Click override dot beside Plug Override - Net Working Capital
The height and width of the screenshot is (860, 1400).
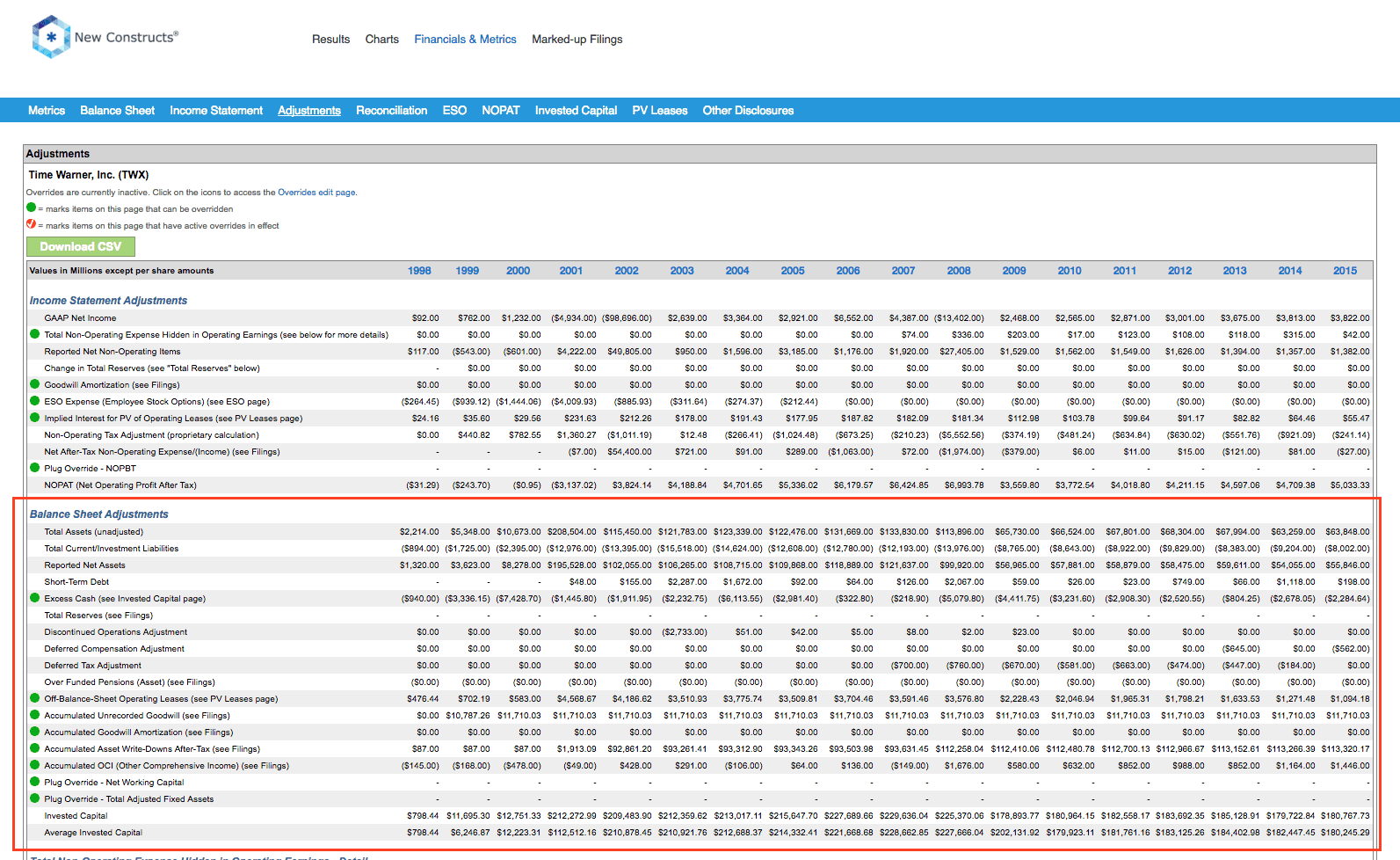click(x=35, y=782)
